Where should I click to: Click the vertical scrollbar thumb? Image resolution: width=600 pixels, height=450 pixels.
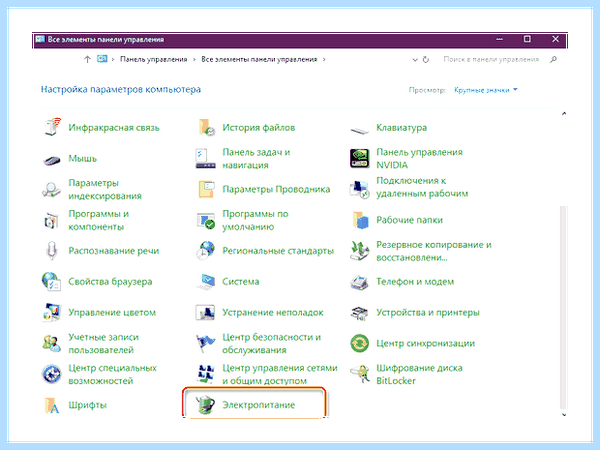(x=563, y=308)
